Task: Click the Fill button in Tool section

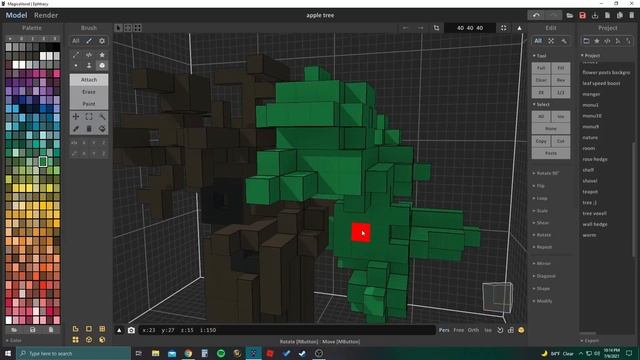Action: tap(561, 68)
